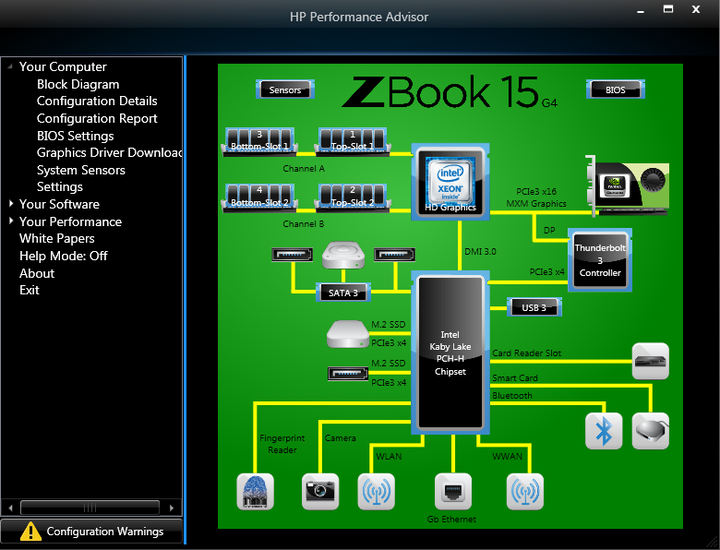The image size is (720, 550).
Task: Expand the Your Performance tree node
Action: click(11, 221)
